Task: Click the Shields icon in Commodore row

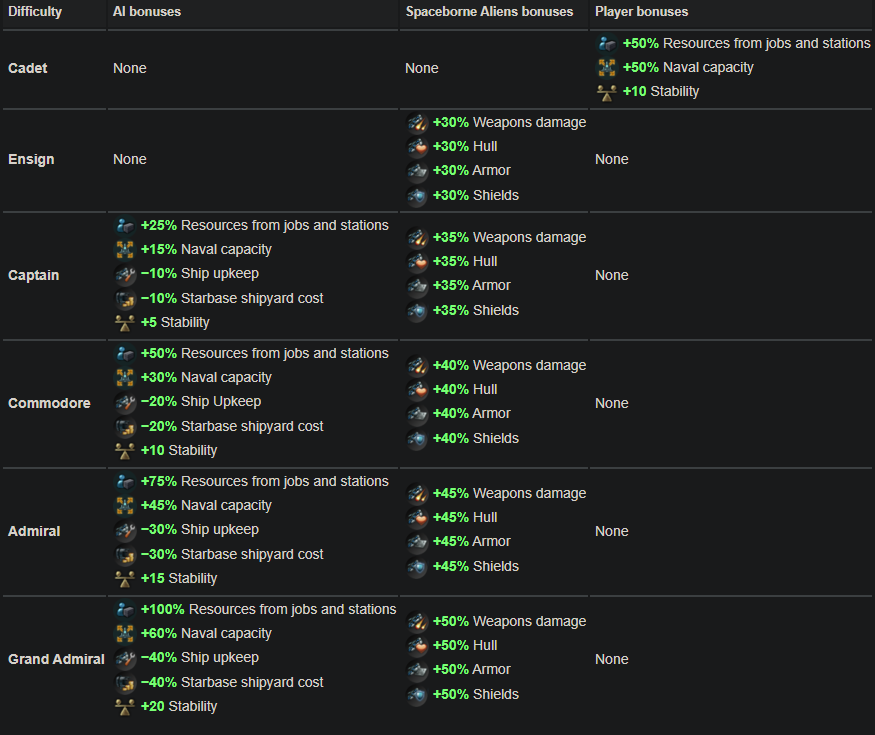Action: pyautogui.click(x=415, y=438)
